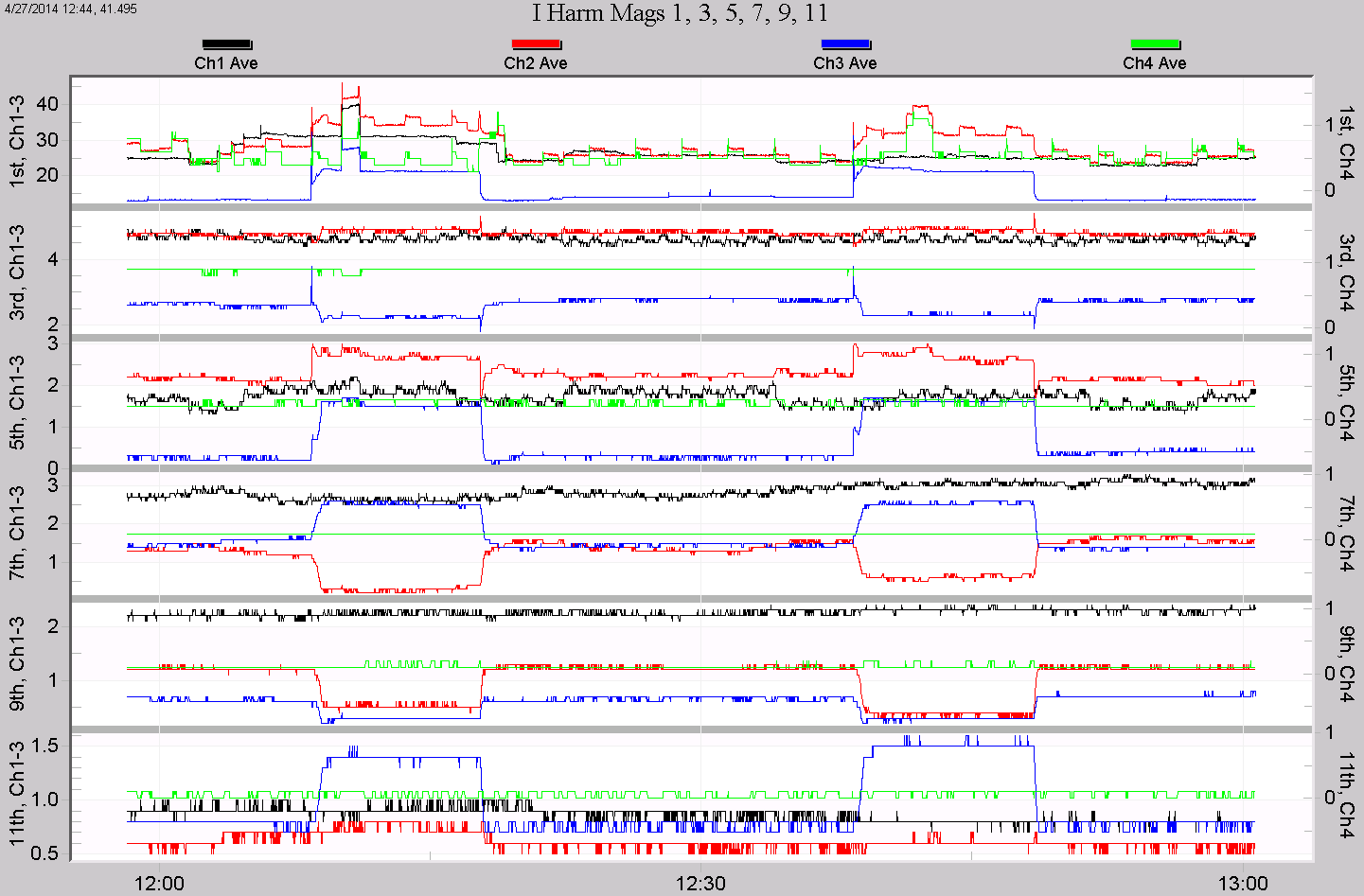Click the green Ch4 Ave legend swatch

click(x=1155, y=44)
